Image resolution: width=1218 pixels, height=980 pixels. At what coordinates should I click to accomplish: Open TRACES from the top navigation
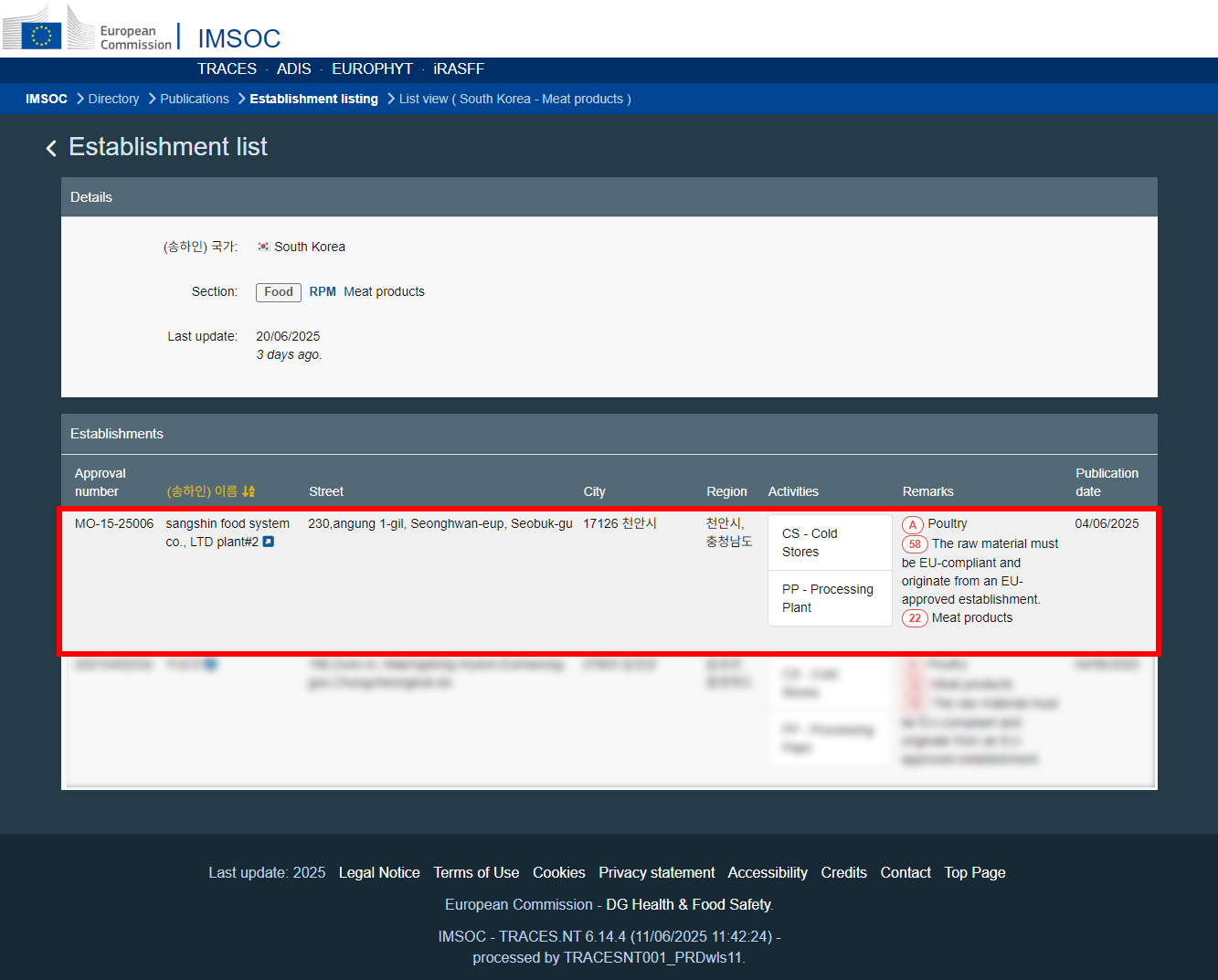(227, 69)
